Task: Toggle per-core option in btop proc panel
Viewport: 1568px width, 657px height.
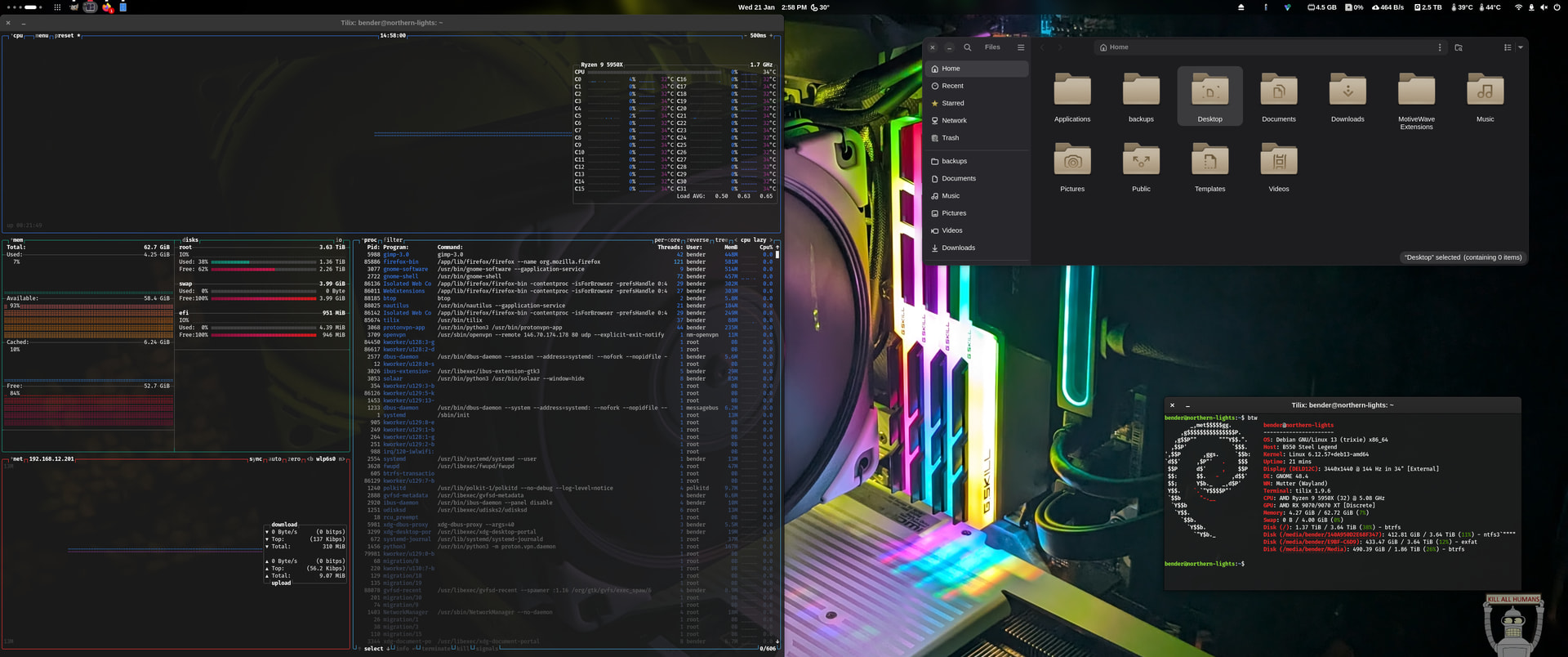Action: [x=667, y=240]
